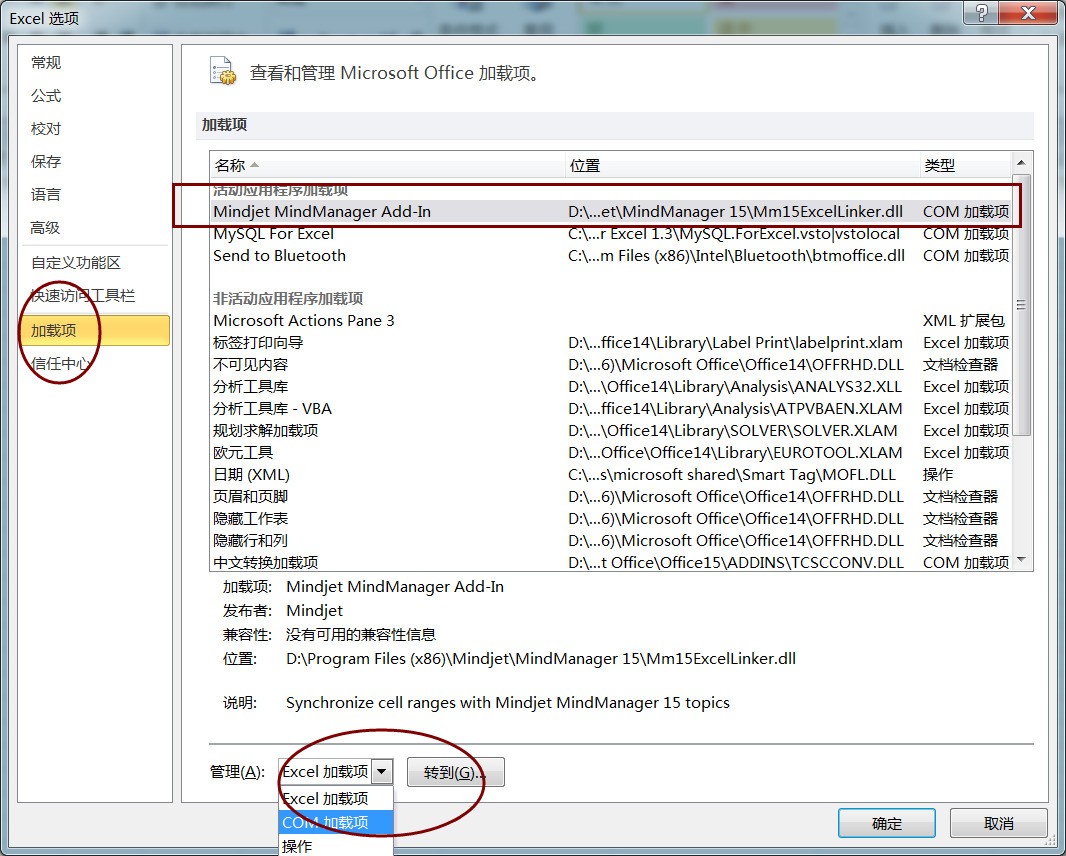Click the 确定 button to confirm

(x=886, y=822)
